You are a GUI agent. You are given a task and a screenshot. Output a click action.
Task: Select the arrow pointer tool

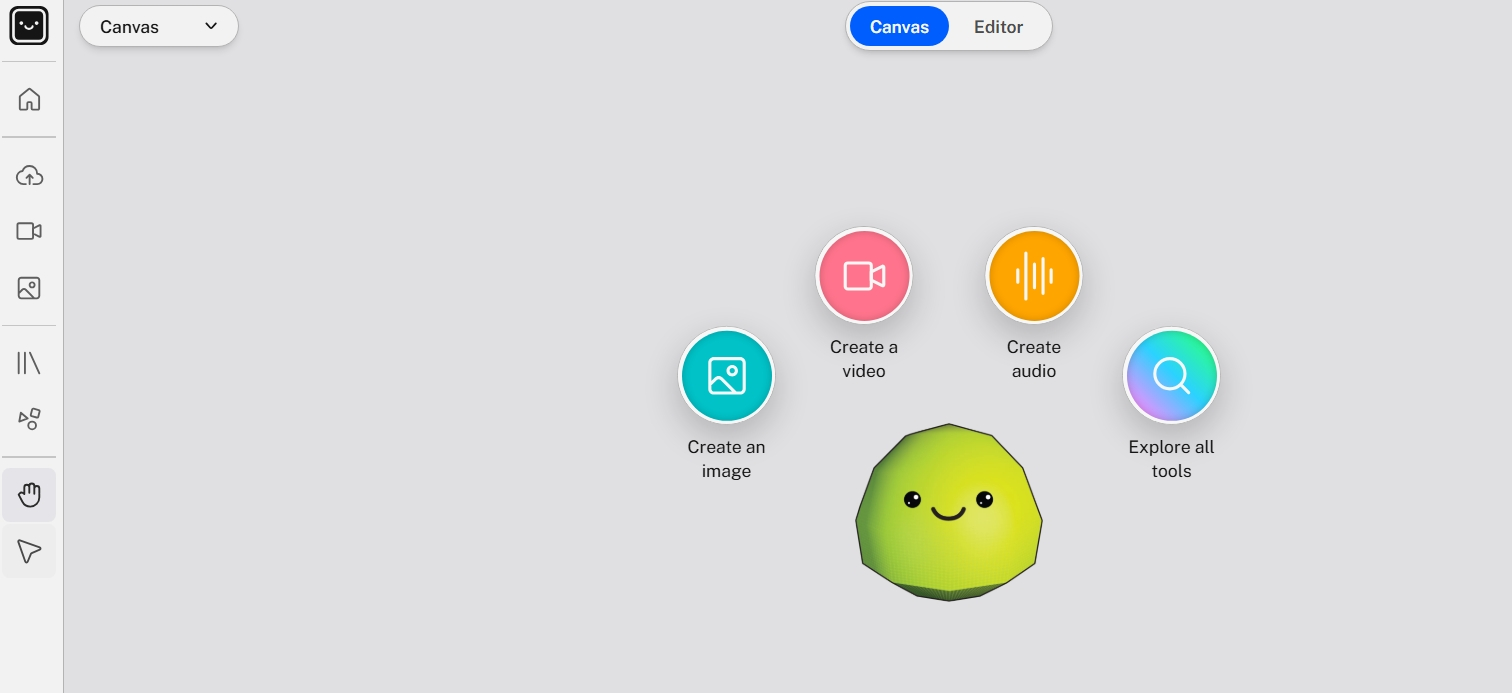point(29,551)
